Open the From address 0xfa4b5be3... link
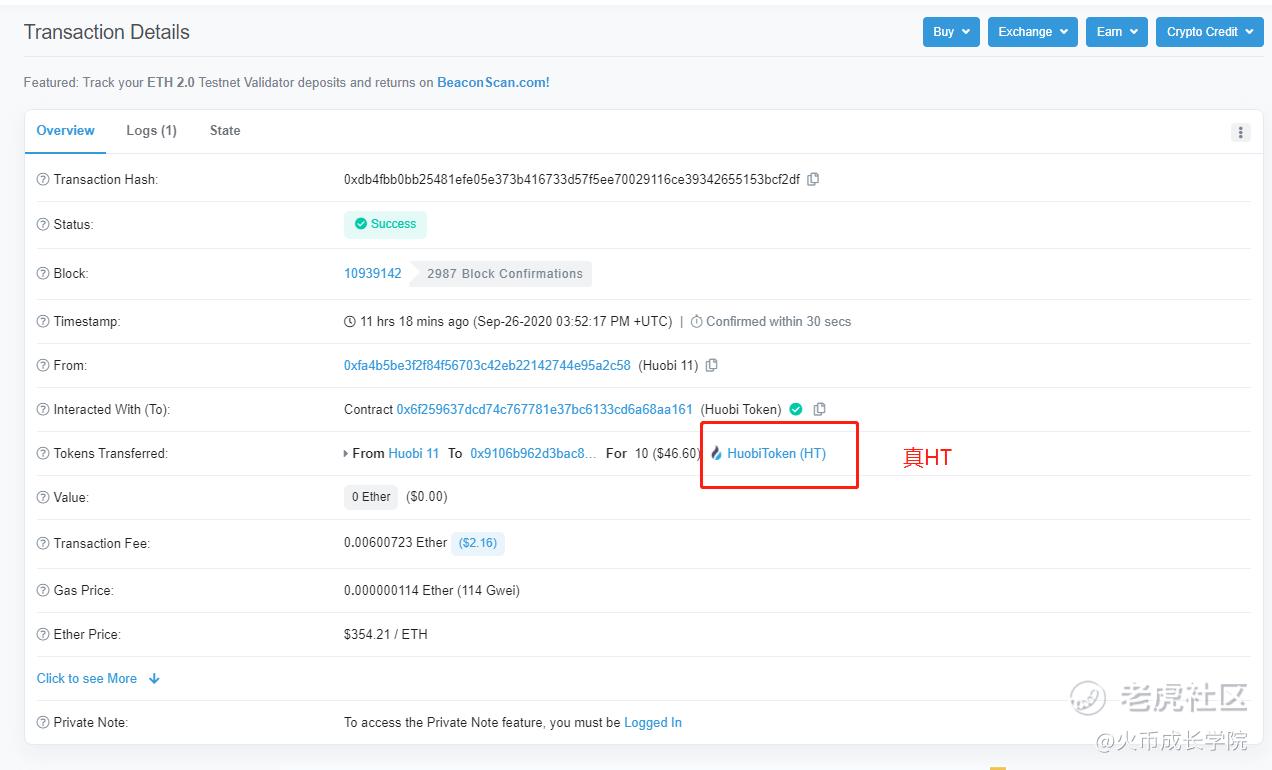Image resolution: width=1272 pixels, height=770 pixels. tap(487, 365)
